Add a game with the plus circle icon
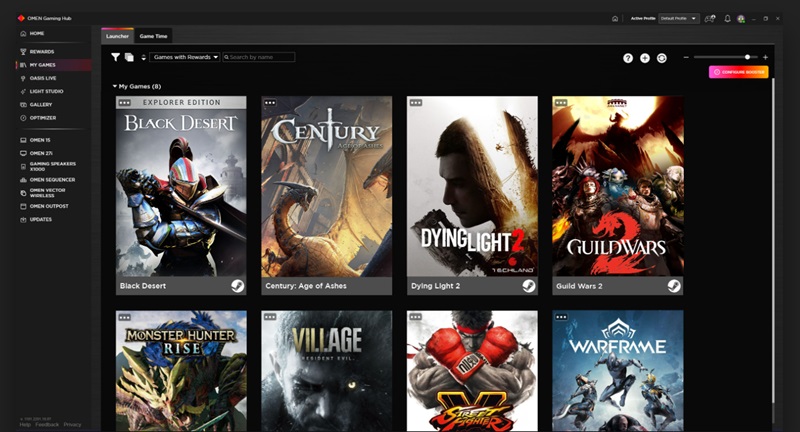800x432 pixels. coord(645,58)
